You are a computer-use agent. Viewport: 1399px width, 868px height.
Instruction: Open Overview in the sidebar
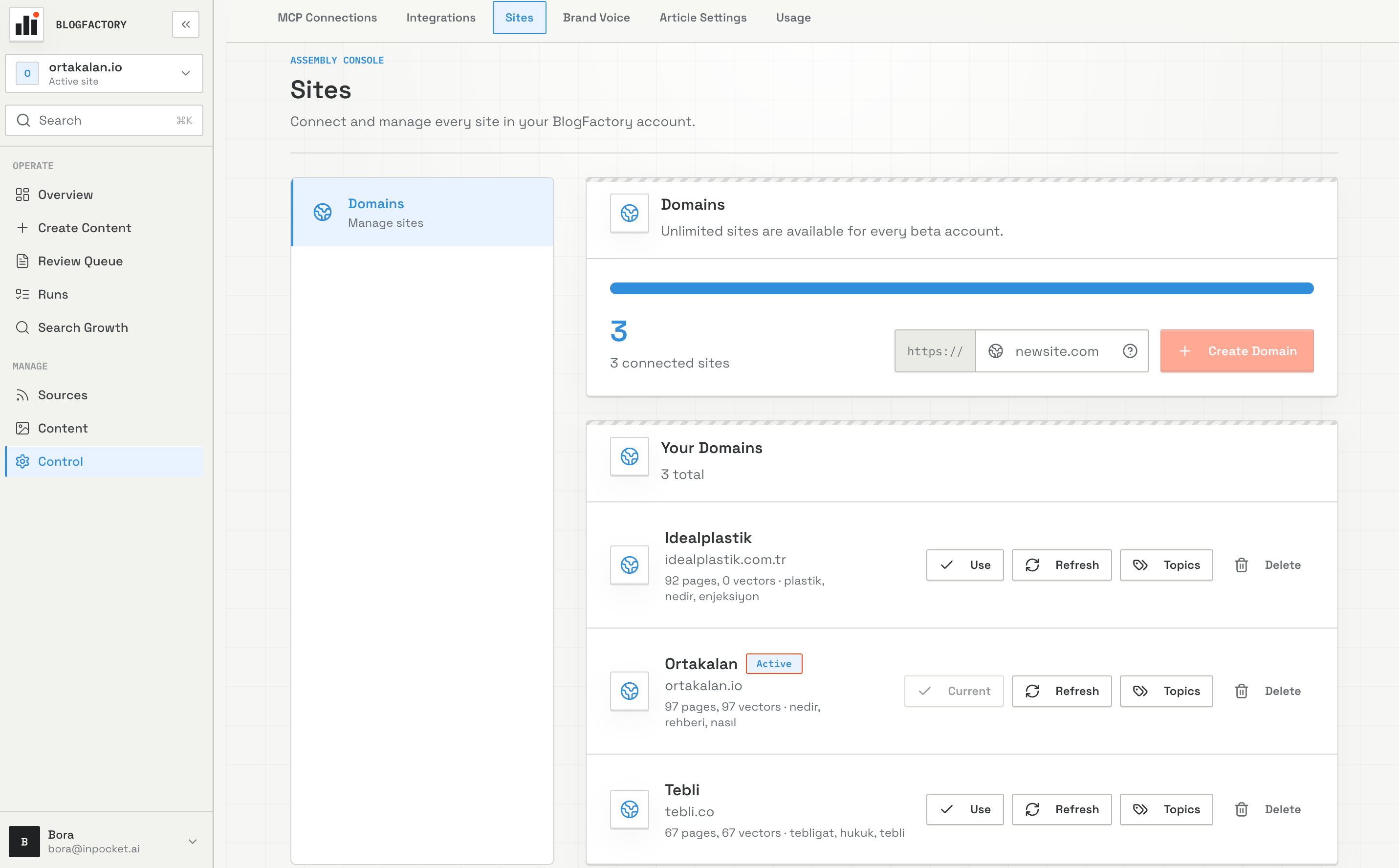pos(104,195)
